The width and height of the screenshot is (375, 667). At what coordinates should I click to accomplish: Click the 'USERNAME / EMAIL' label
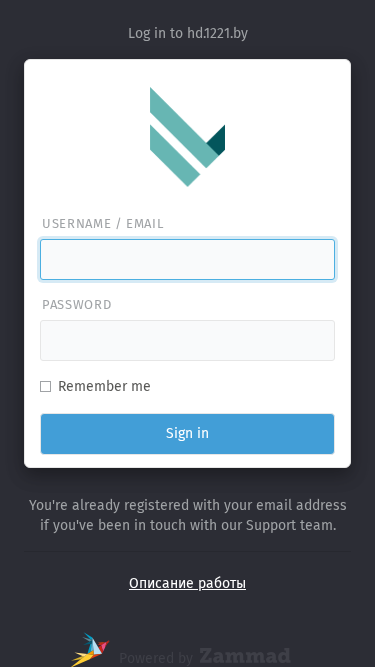click(102, 224)
